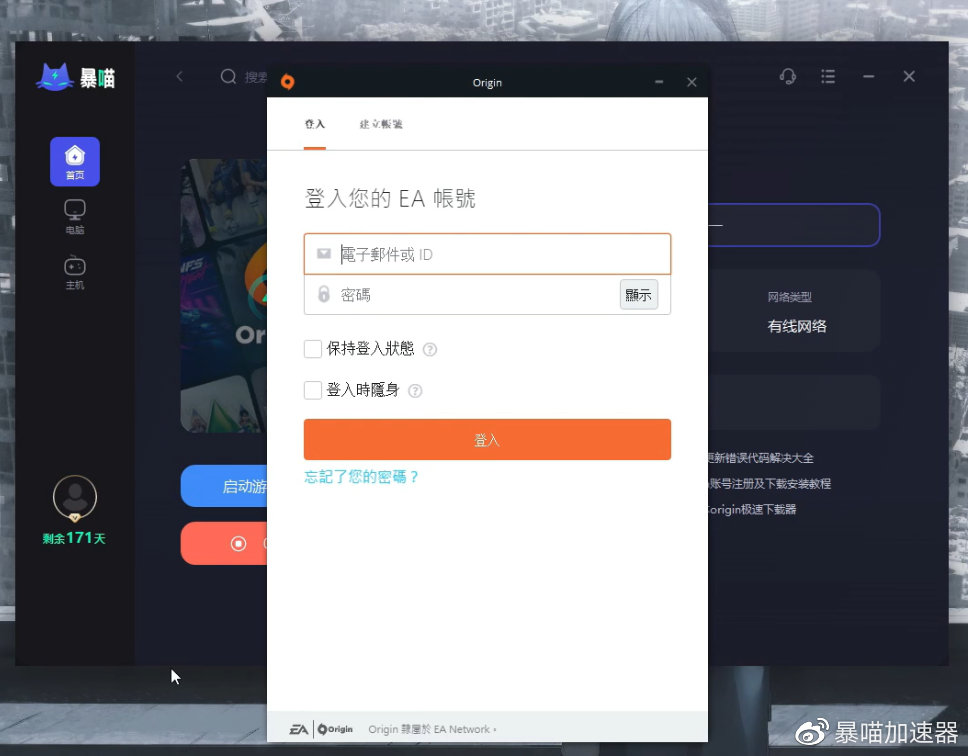Screen dimensions: 968x756
Task: Click the Origin game cover thumbnail
Action: click(224, 296)
